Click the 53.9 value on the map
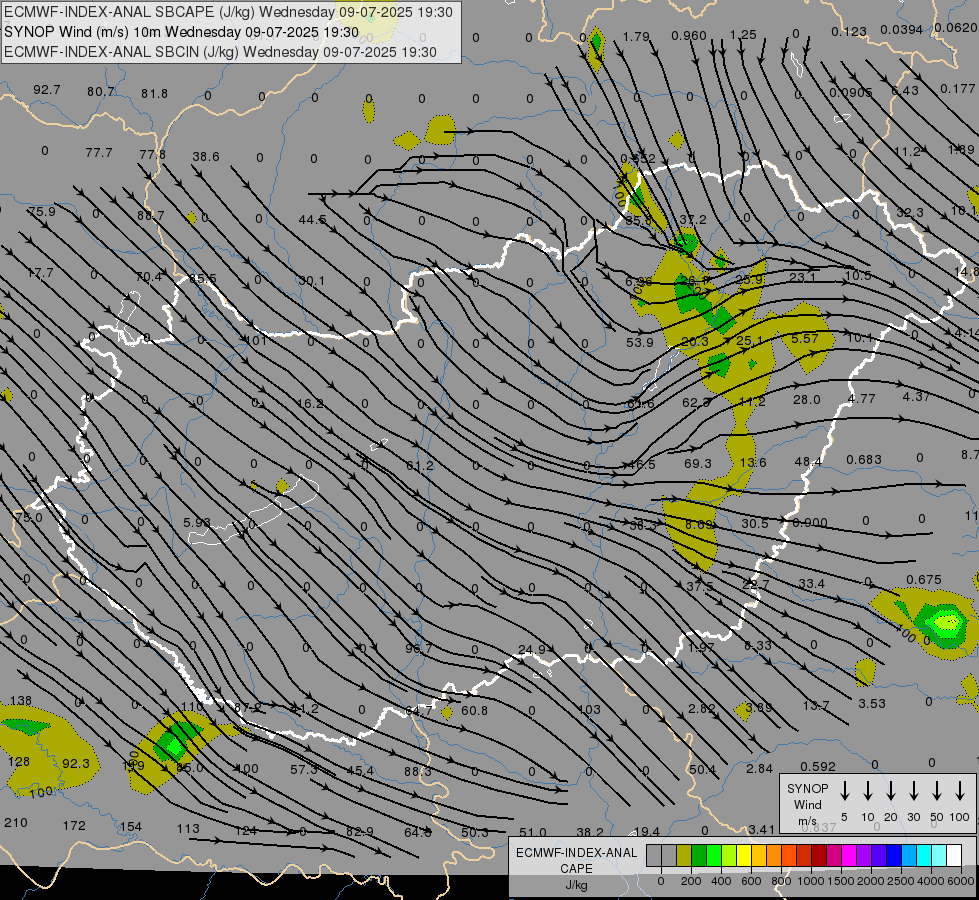This screenshot has width=979, height=900. [x=639, y=342]
